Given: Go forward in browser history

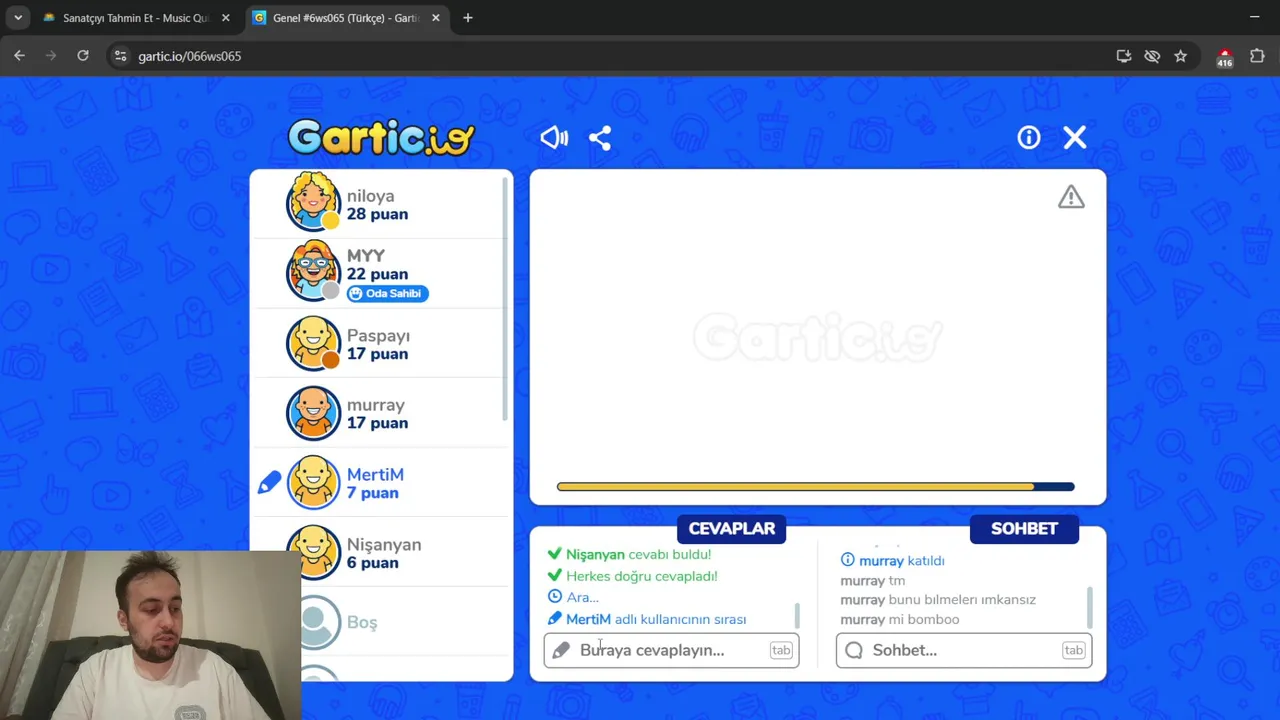Looking at the screenshot, I should point(51,56).
